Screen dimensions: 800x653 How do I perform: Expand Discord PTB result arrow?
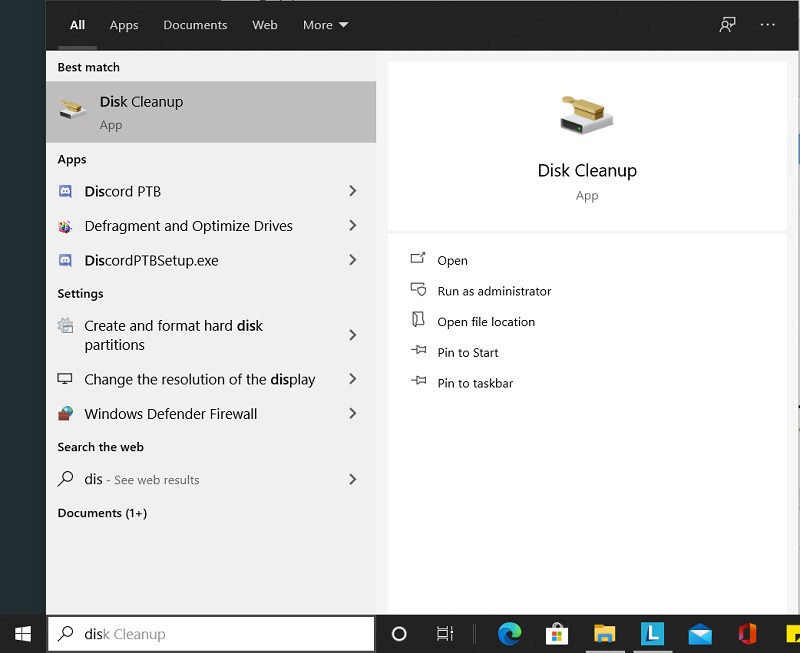point(353,191)
